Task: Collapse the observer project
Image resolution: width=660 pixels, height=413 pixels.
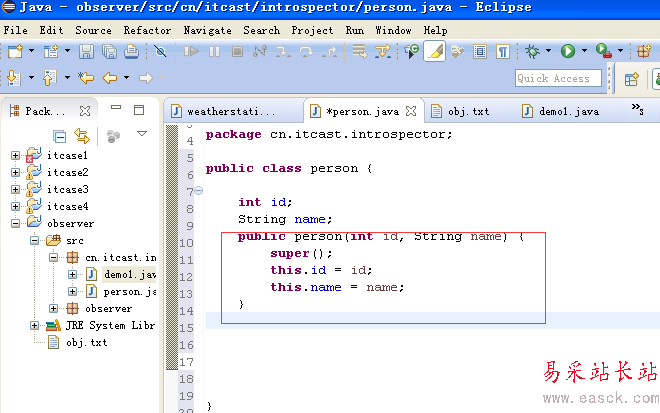Action: point(16,224)
